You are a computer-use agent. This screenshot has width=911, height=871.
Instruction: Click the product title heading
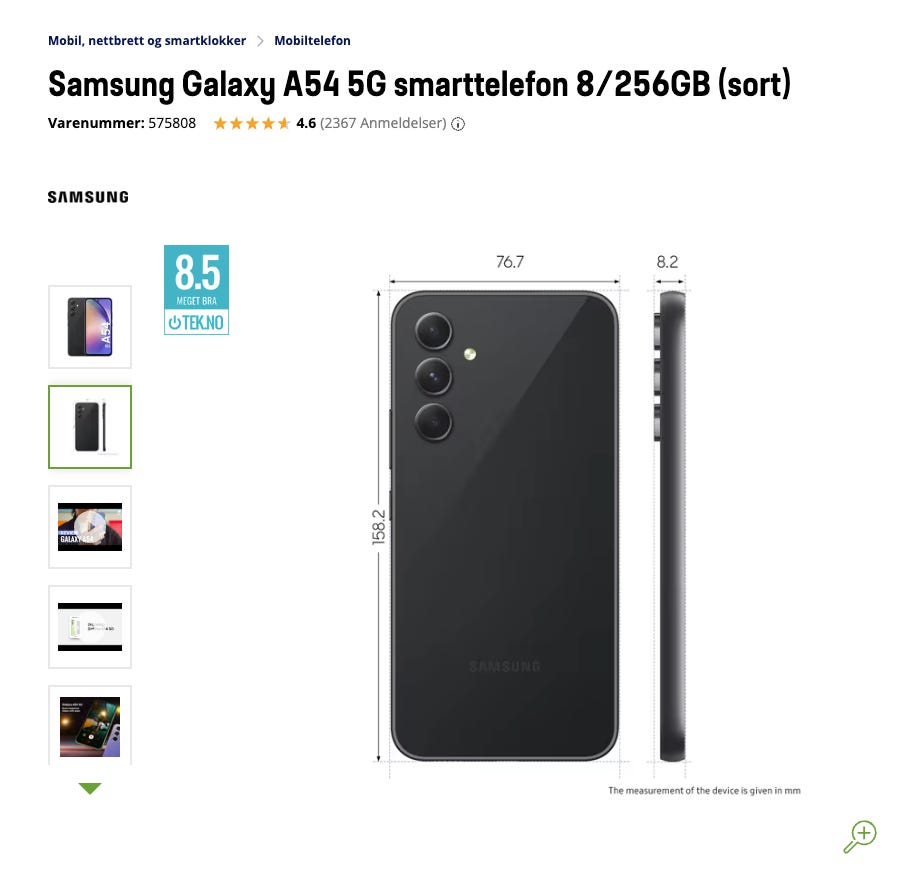(x=419, y=84)
